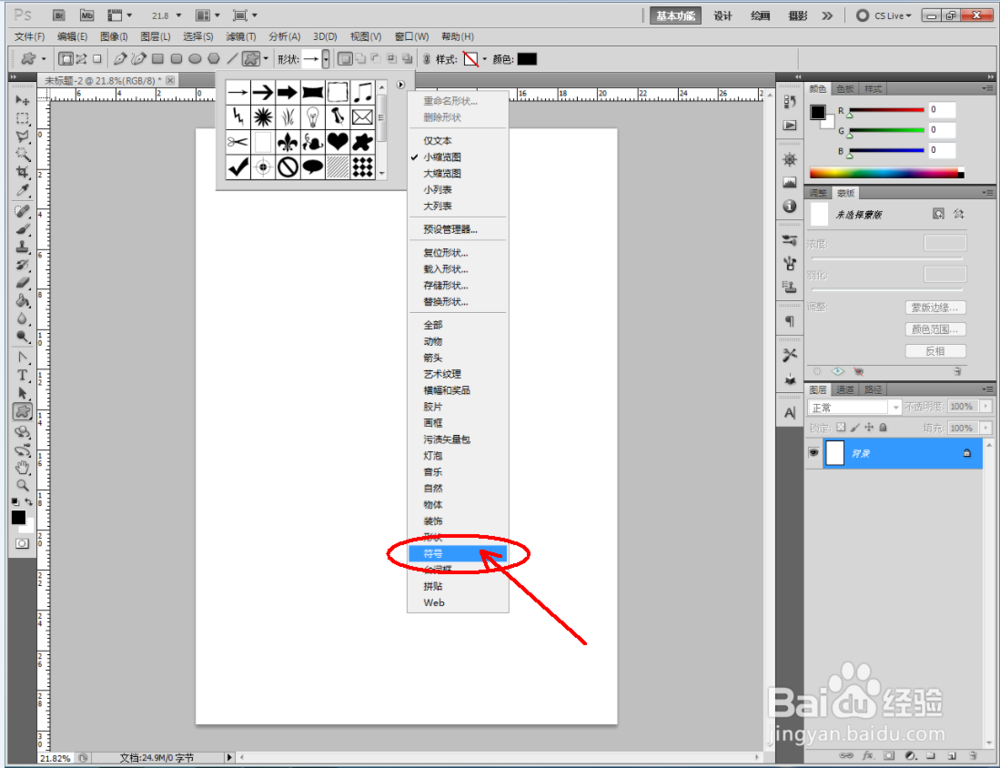Choose the Line shape in options bar
Image resolution: width=1000 pixels, height=768 pixels.
pyautogui.click(x=232, y=59)
